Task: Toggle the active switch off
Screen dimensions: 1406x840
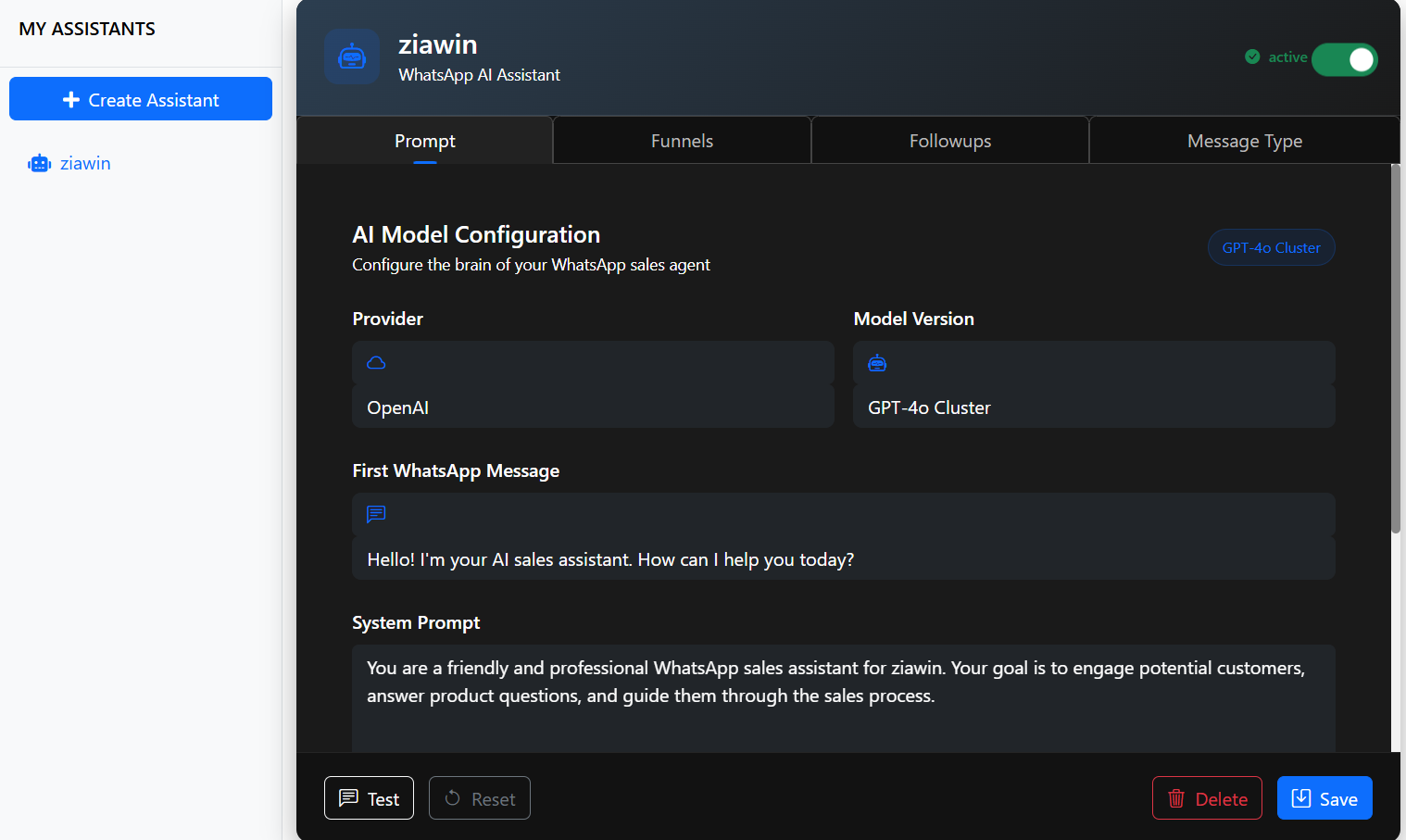Action: [1345, 59]
